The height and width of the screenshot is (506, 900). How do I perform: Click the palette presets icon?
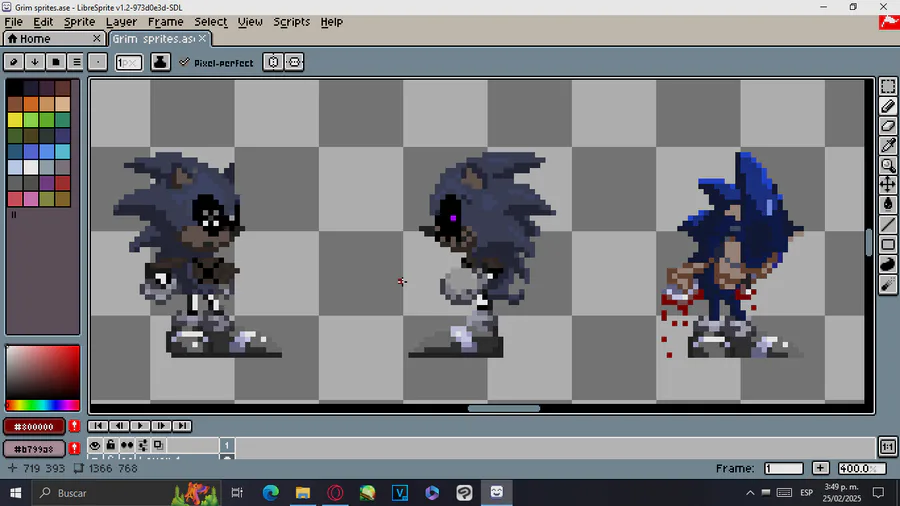[x=56, y=62]
